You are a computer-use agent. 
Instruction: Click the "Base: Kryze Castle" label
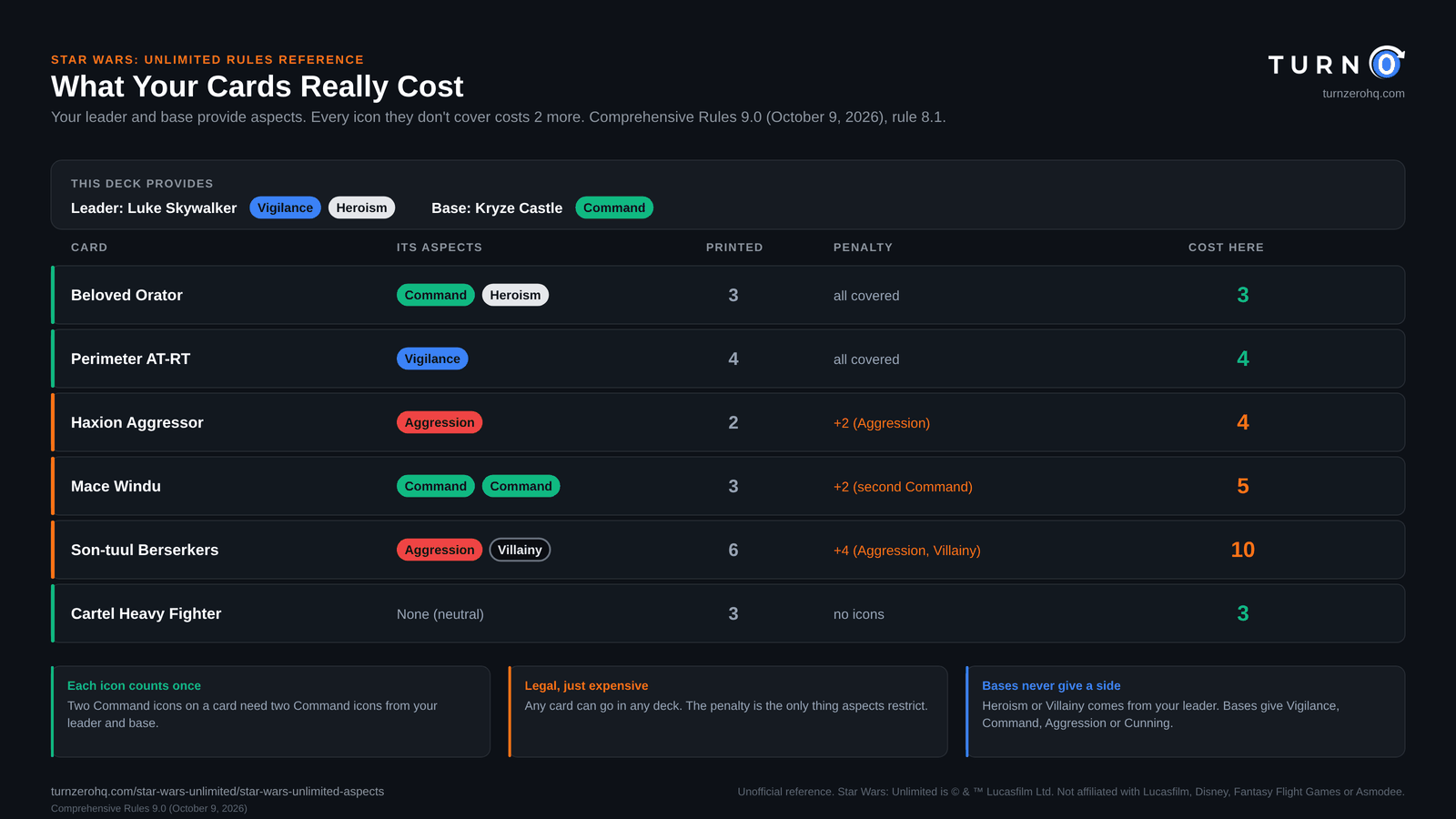click(497, 208)
